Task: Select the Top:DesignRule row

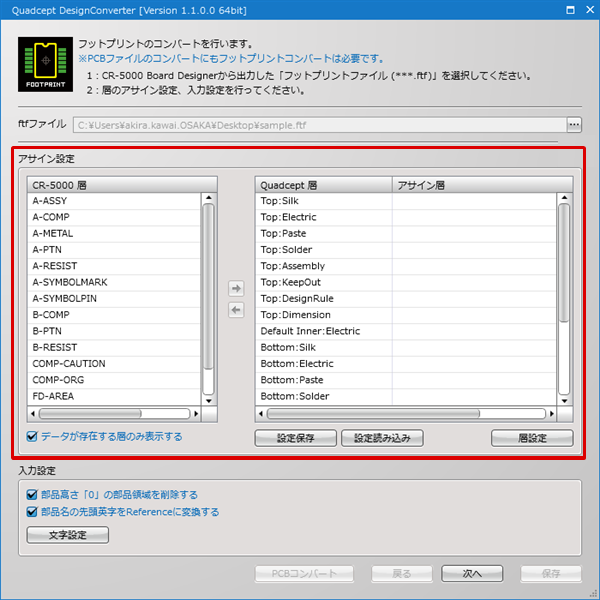Action: tap(406, 298)
